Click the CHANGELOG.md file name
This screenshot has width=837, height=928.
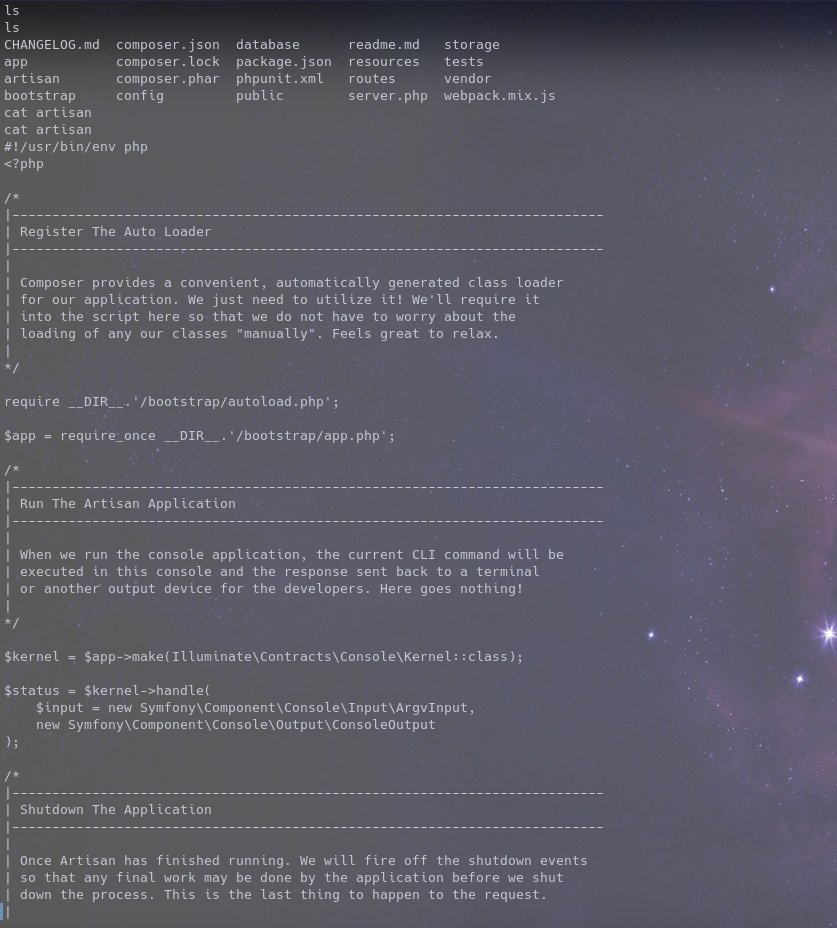point(51,45)
